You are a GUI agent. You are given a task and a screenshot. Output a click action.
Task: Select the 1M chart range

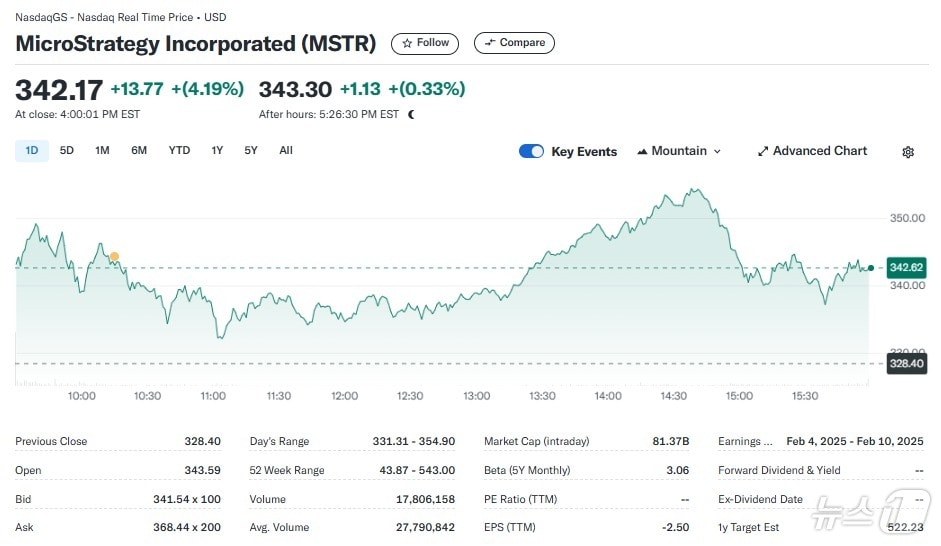[x=102, y=151]
